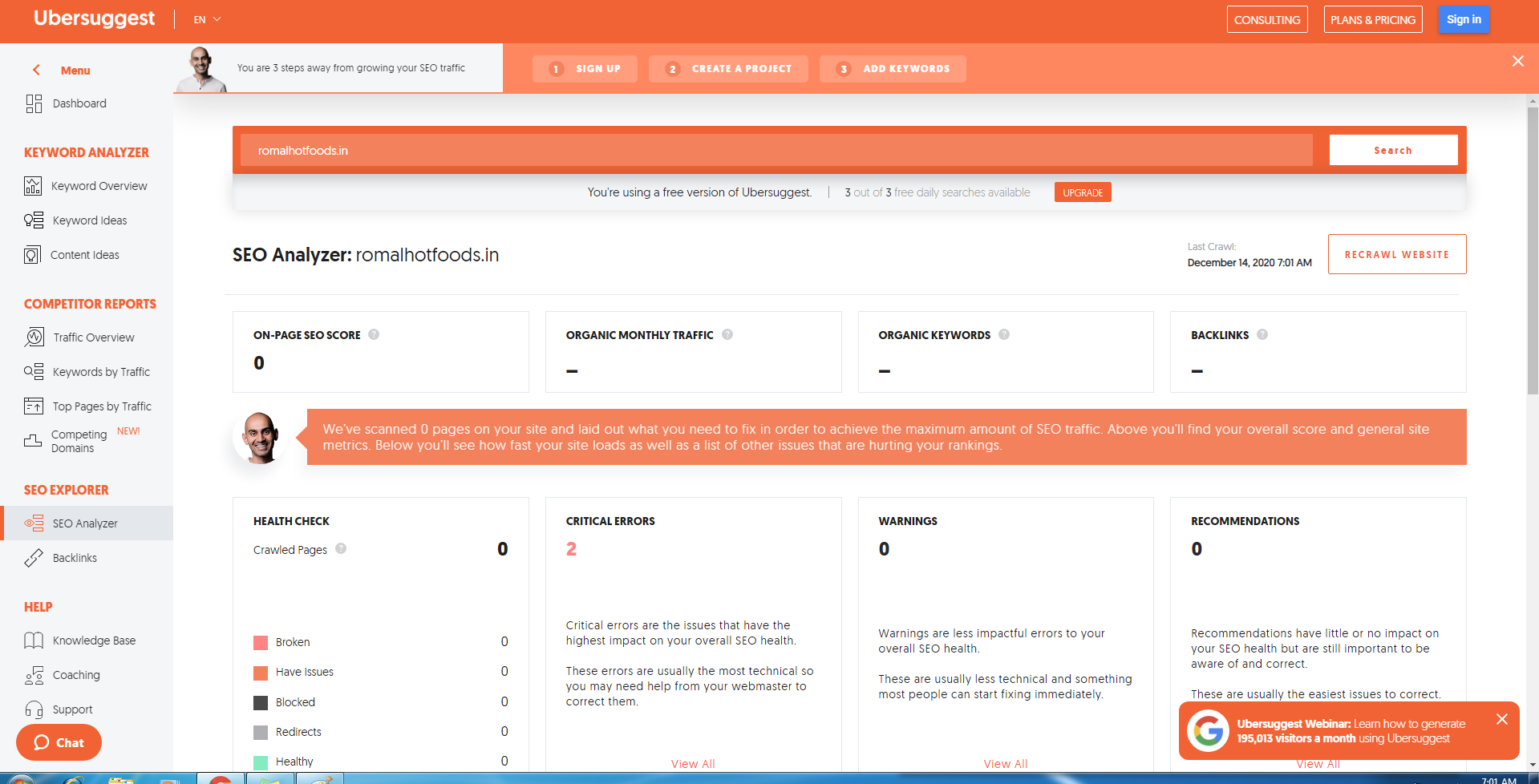The width and height of the screenshot is (1539, 784).
Task: Click the Ubersuggest logo
Action: coord(94,18)
